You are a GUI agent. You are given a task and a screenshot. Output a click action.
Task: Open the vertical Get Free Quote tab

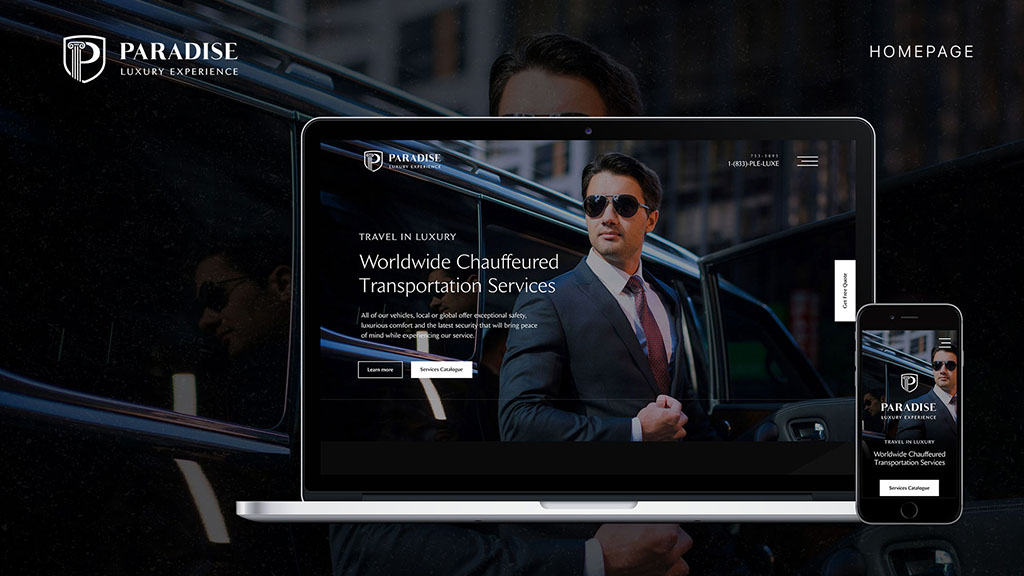click(x=844, y=291)
